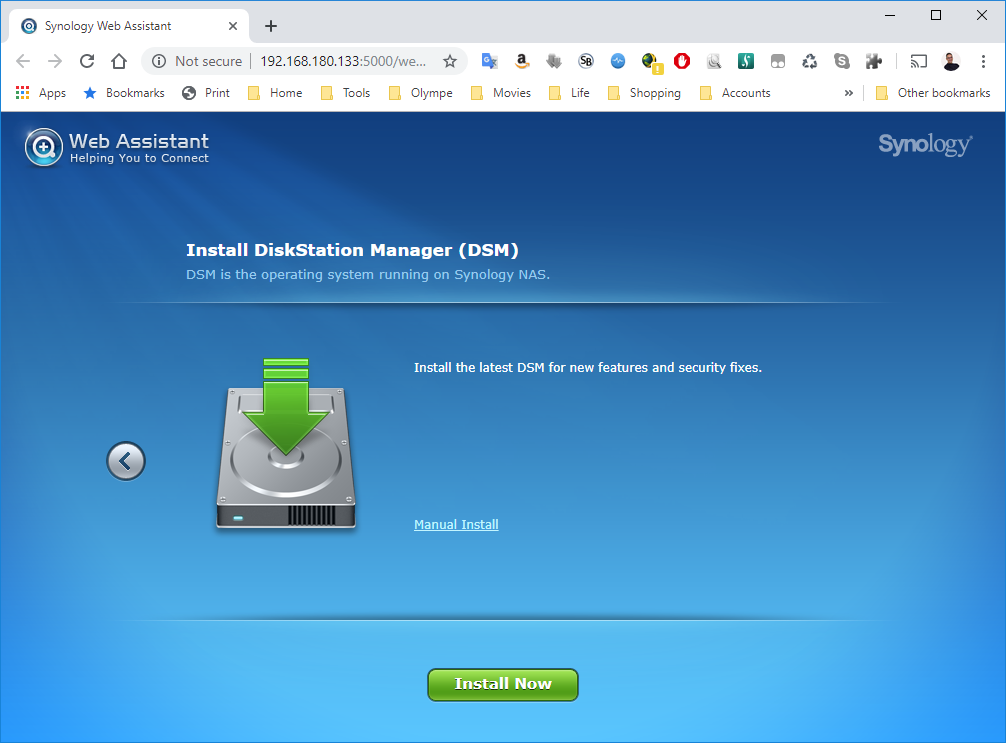Open the Google Translate extension
This screenshot has height=743, width=1006.
(490, 61)
